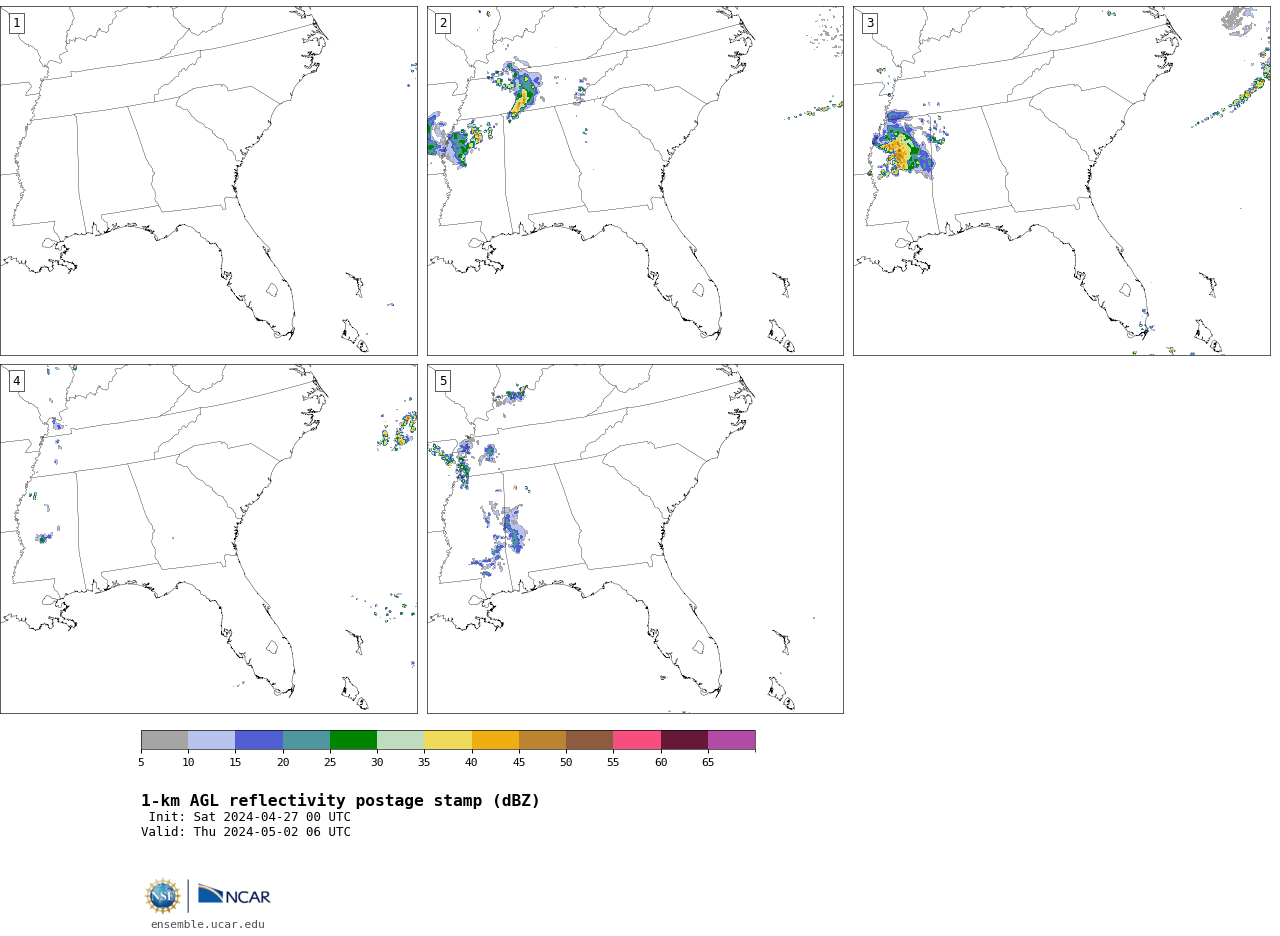Click the panel number label 1

16,23
